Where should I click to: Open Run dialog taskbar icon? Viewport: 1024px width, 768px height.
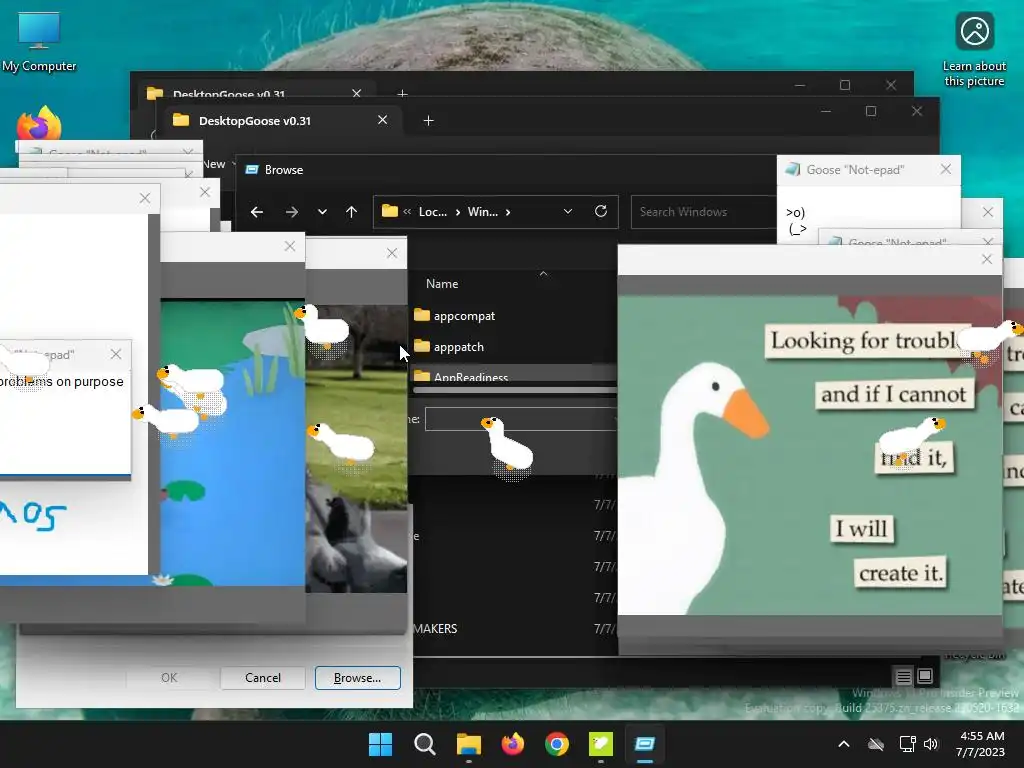click(x=645, y=744)
